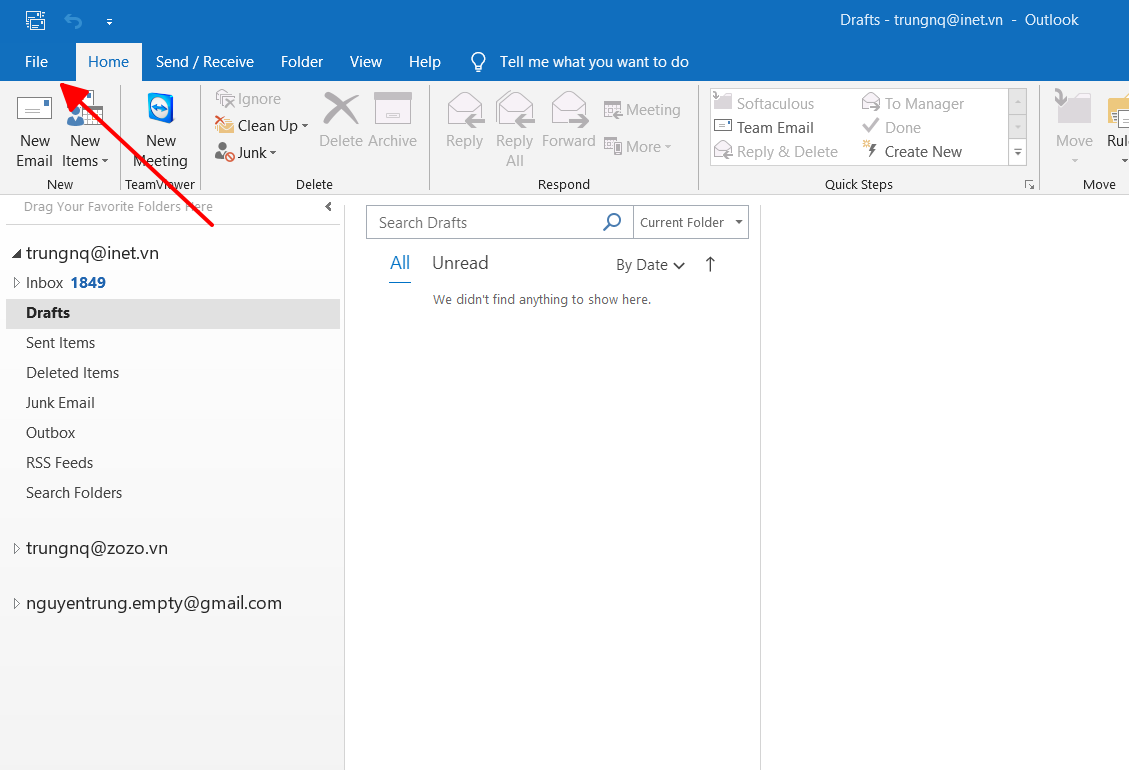Open the By Date sort dropdown
Viewport: 1129px width, 770px height.
pos(650,265)
